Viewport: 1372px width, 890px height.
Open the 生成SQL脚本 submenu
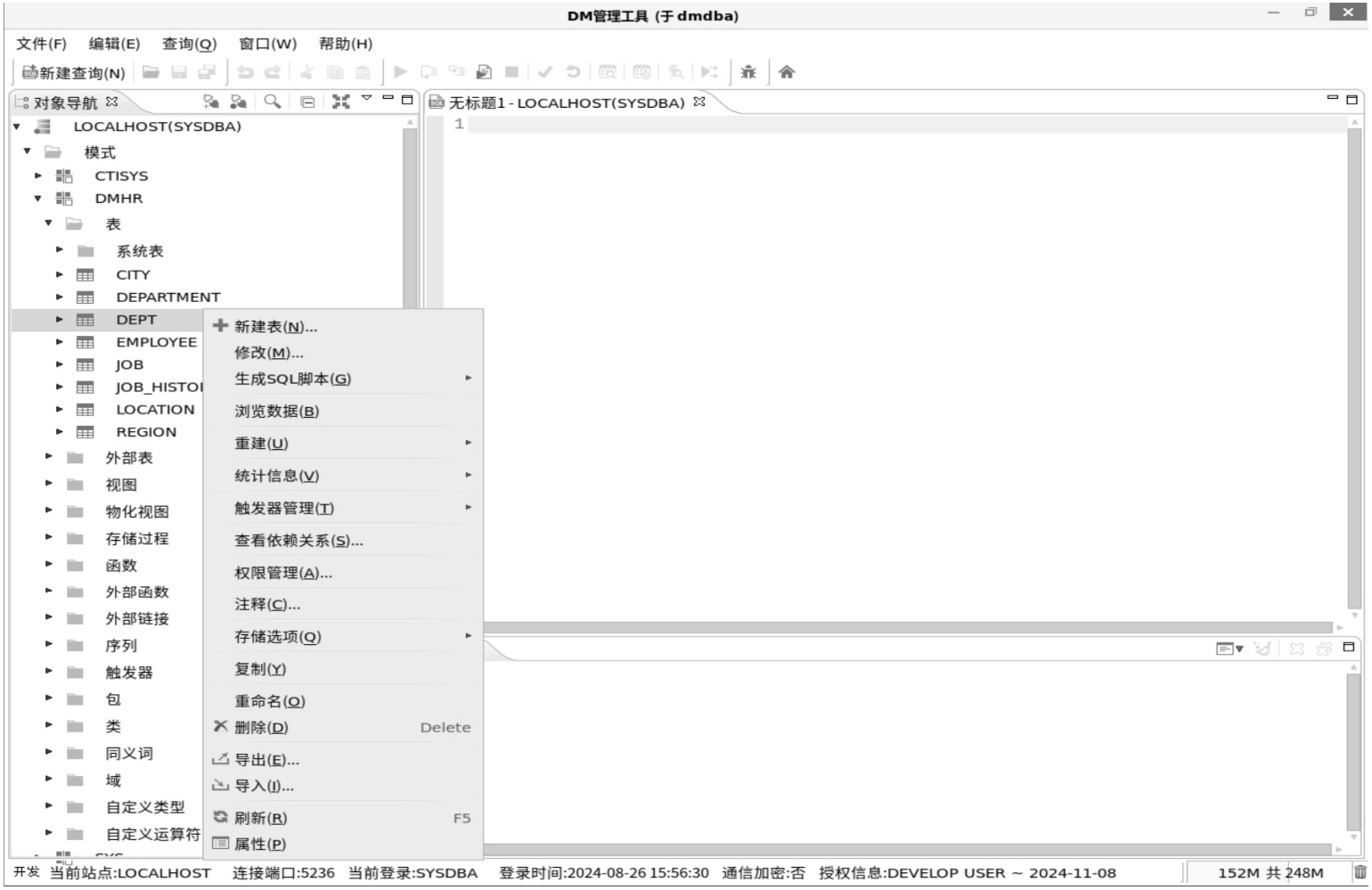292,380
